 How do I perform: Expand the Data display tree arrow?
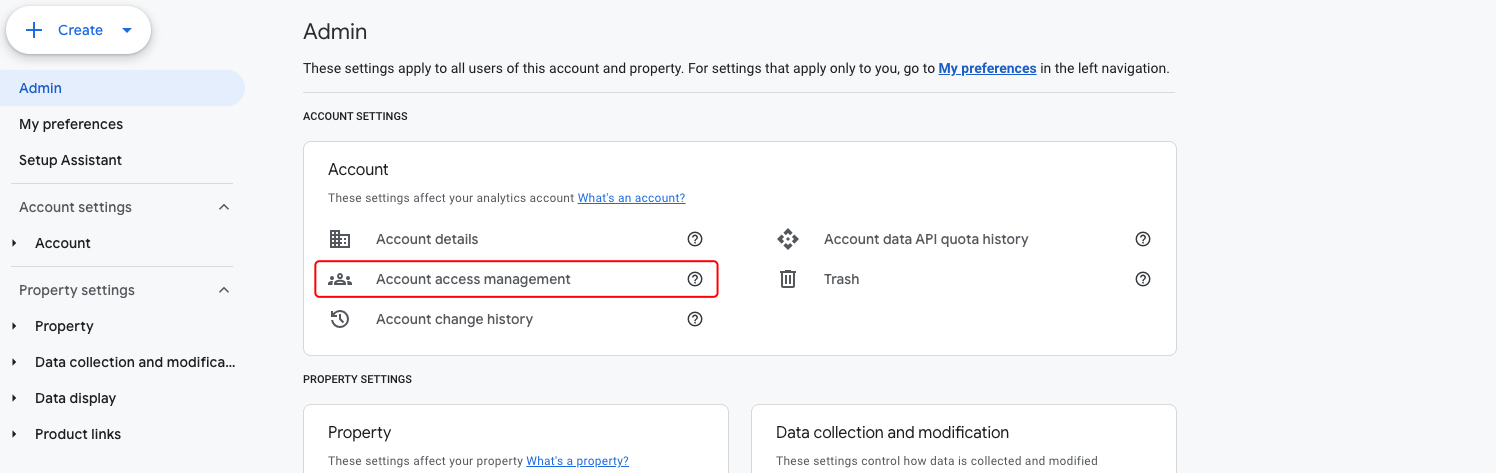pyautogui.click(x=14, y=398)
